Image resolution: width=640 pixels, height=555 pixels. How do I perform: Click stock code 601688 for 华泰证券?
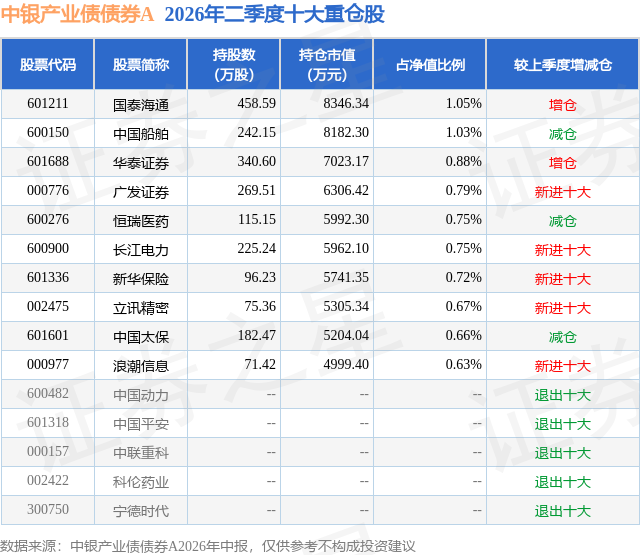pyautogui.click(x=48, y=162)
